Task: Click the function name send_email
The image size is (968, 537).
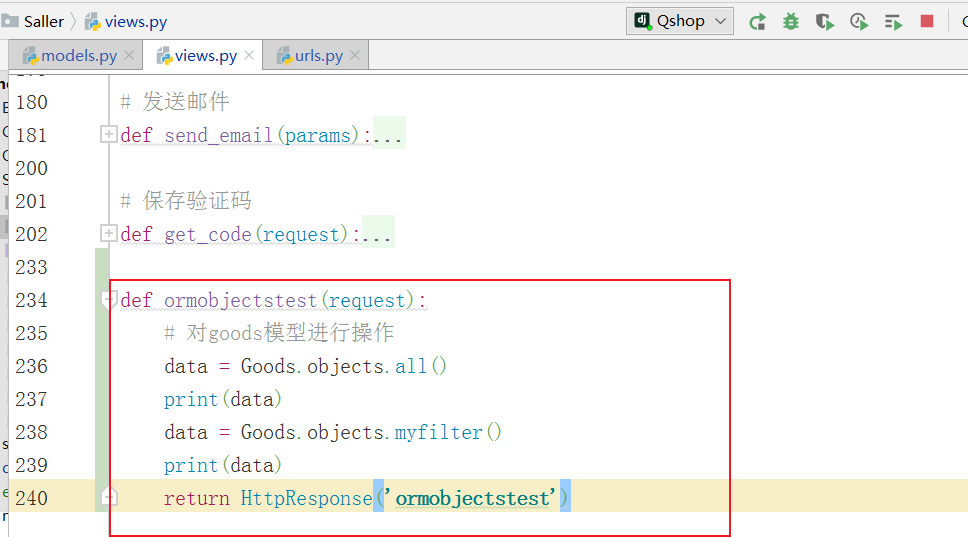Action: [x=219, y=135]
